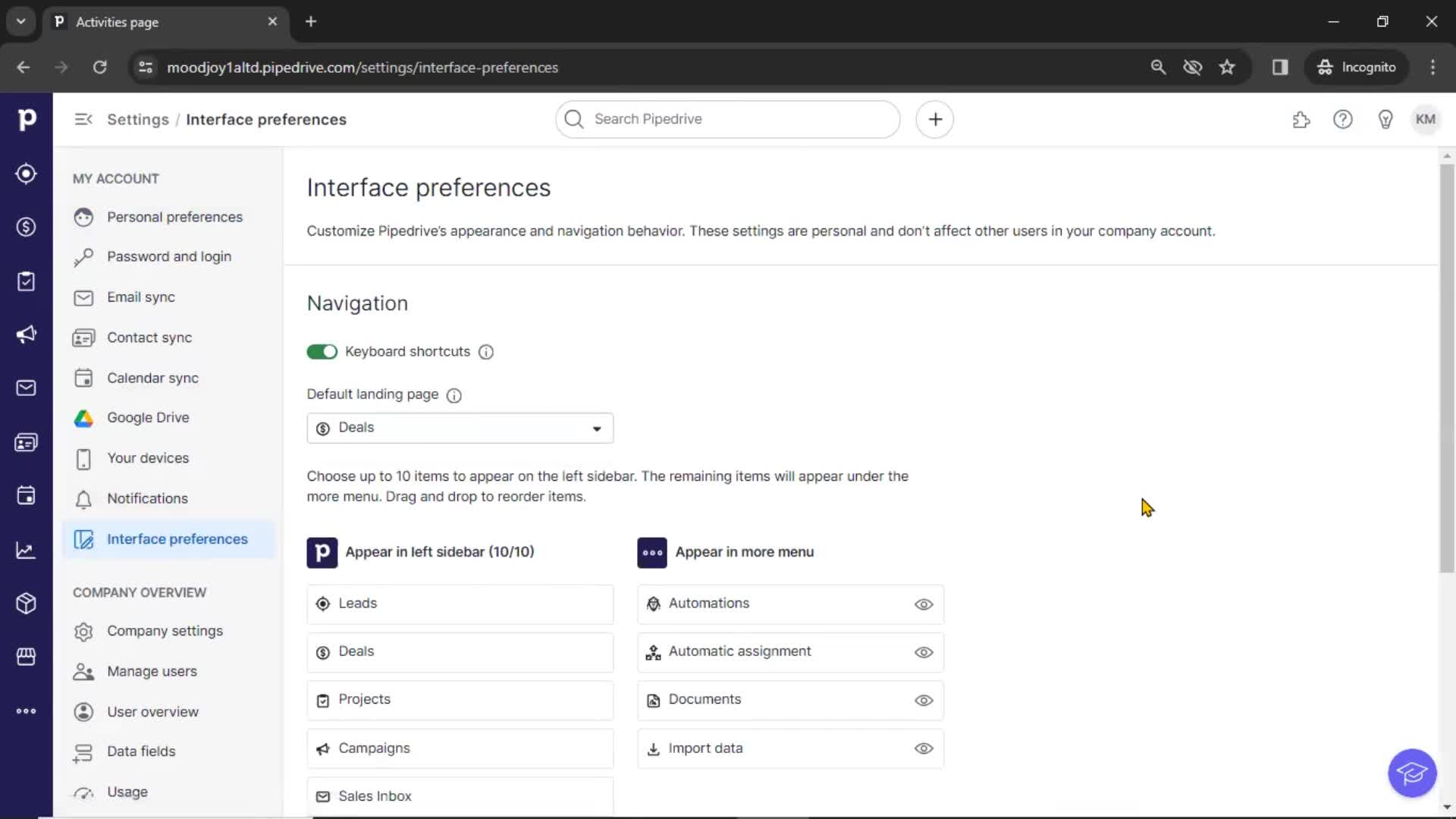
Task: Hide Automations from more menu
Action: [x=924, y=604]
